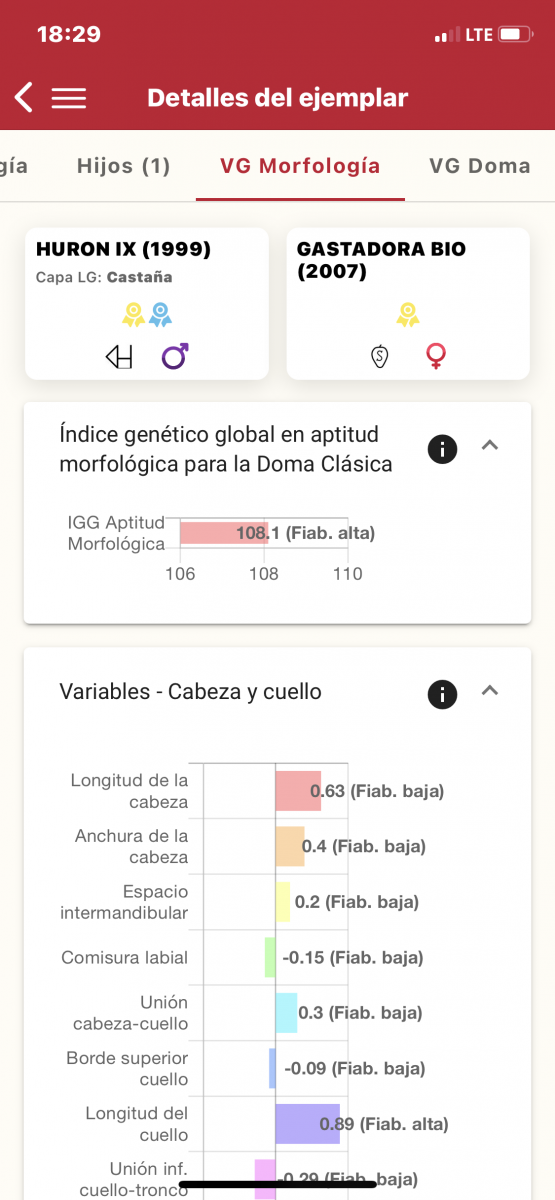555x1200 pixels.
Task: Tap the back arrow in header
Action: click(24, 97)
